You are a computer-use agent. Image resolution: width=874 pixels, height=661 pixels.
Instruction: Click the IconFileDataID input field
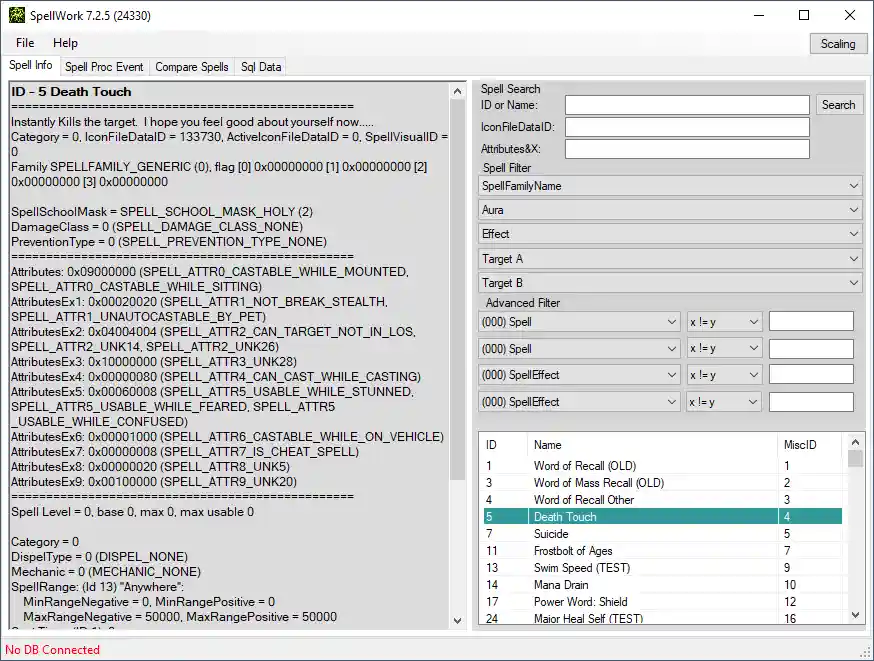point(685,126)
